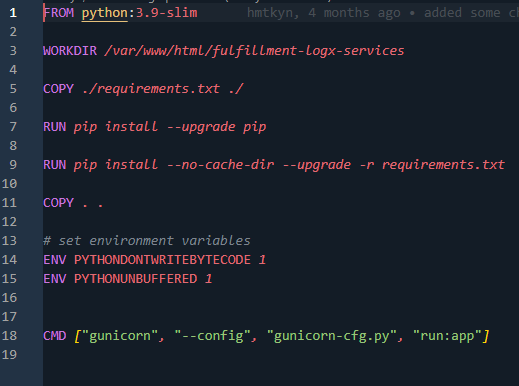The height and width of the screenshot is (386, 519).
Task: Click the underlined python image name
Action: pyautogui.click(x=105, y=13)
